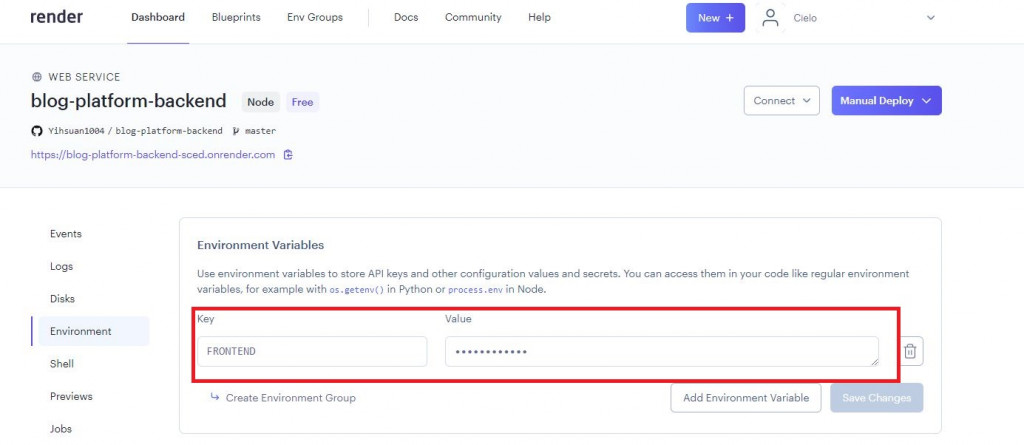Open the Docs link

pyautogui.click(x=406, y=18)
